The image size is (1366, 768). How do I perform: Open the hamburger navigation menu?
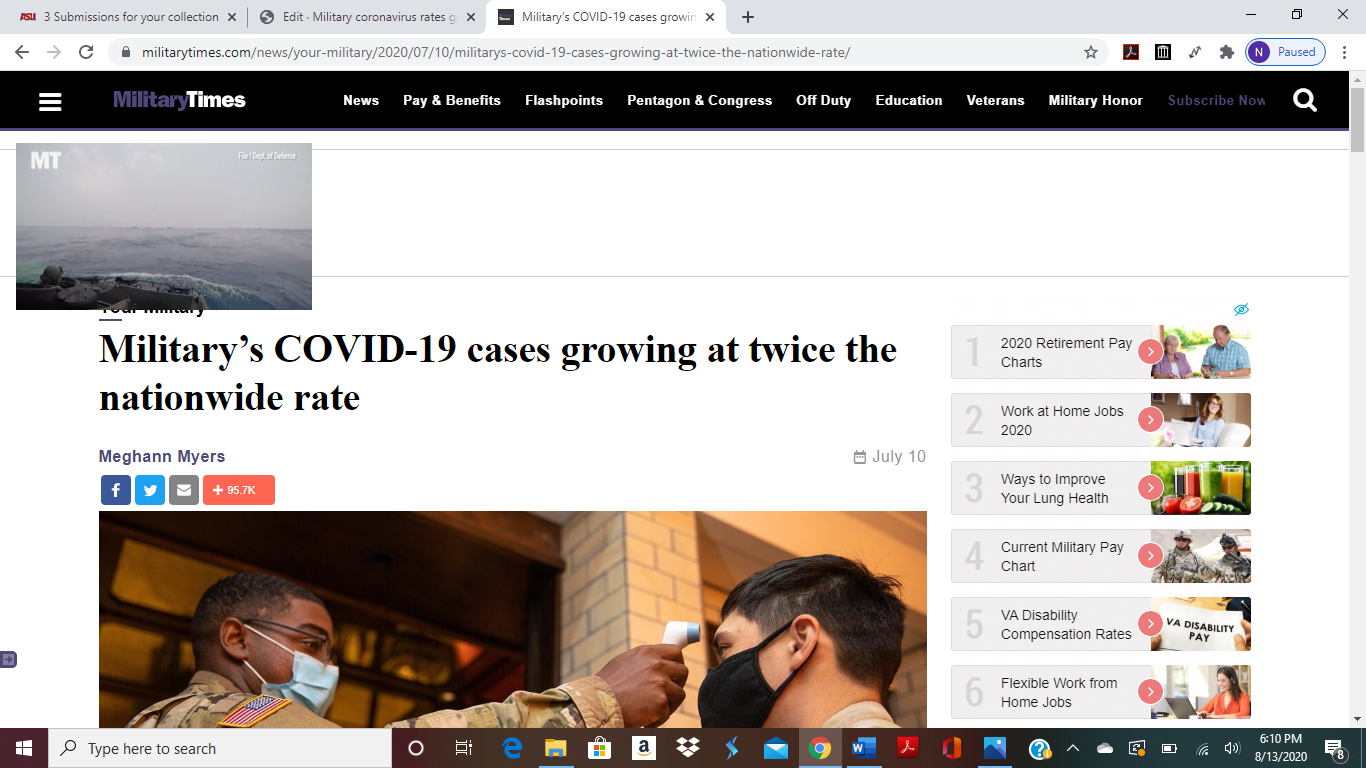pyautogui.click(x=50, y=101)
